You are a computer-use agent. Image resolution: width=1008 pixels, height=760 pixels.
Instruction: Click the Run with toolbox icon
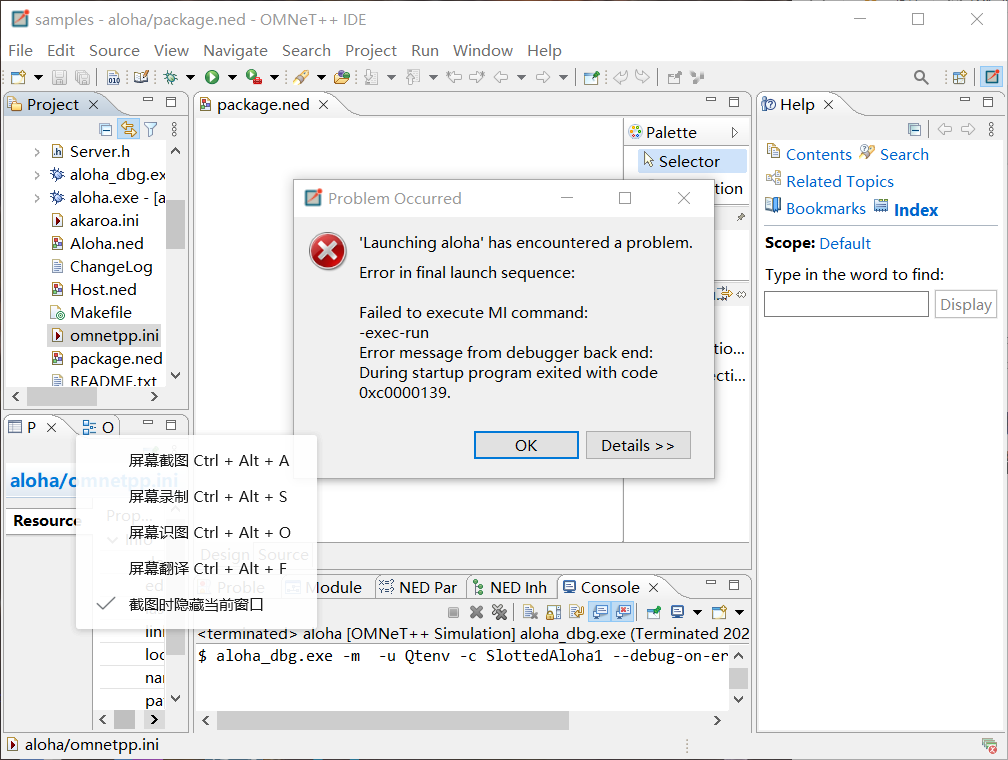pos(253,77)
